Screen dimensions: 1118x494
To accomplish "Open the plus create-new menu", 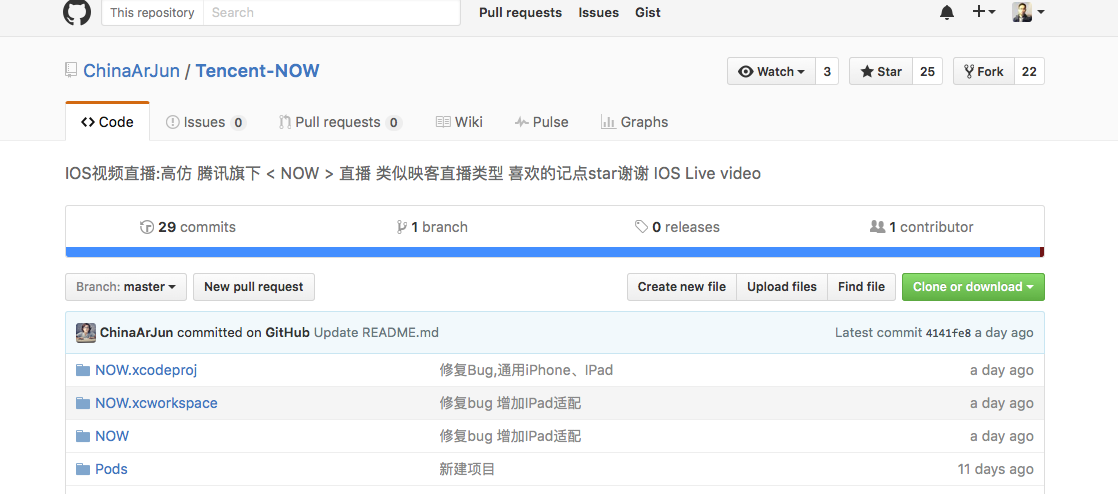I will (984, 12).
